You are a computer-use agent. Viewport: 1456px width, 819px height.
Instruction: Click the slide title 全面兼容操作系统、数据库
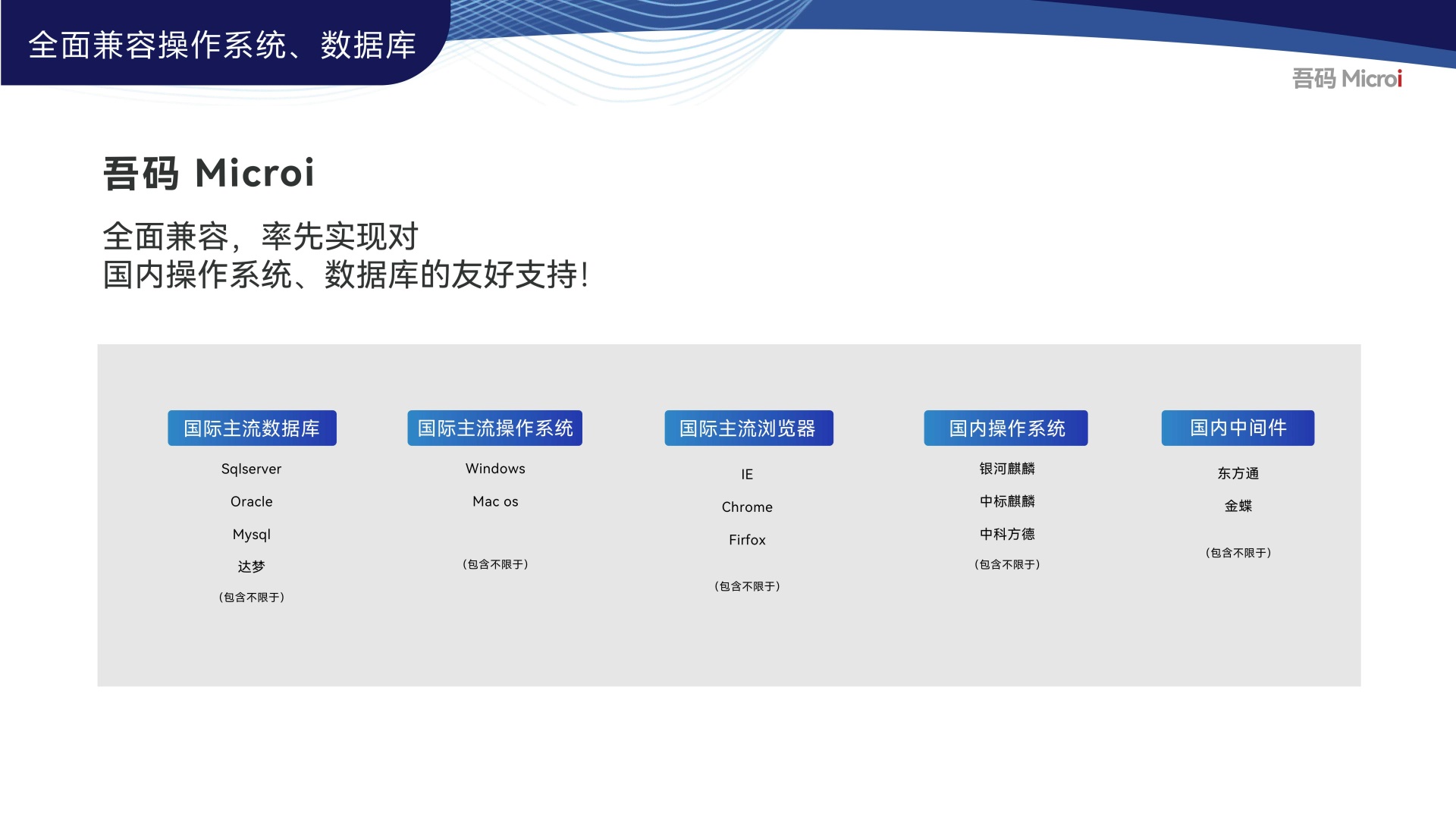pyautogui.click(x=222, y=45)
